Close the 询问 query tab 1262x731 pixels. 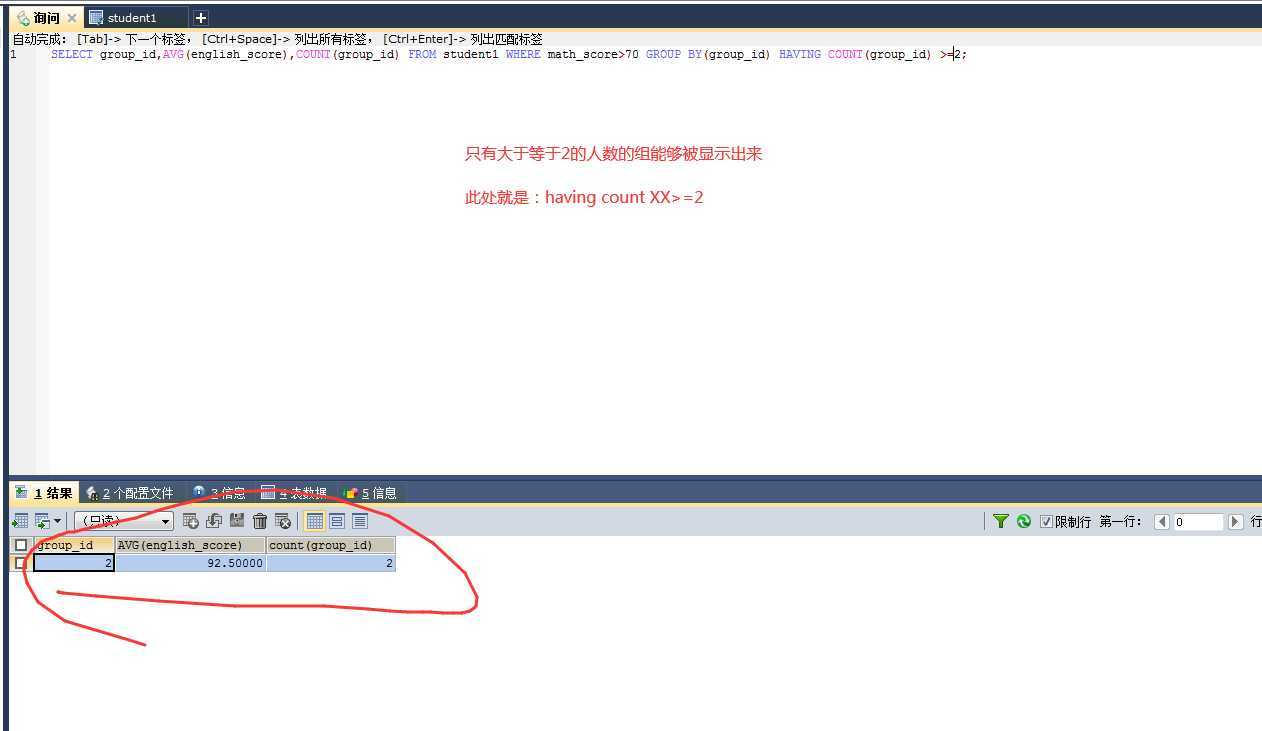click(x=72, y=18)
